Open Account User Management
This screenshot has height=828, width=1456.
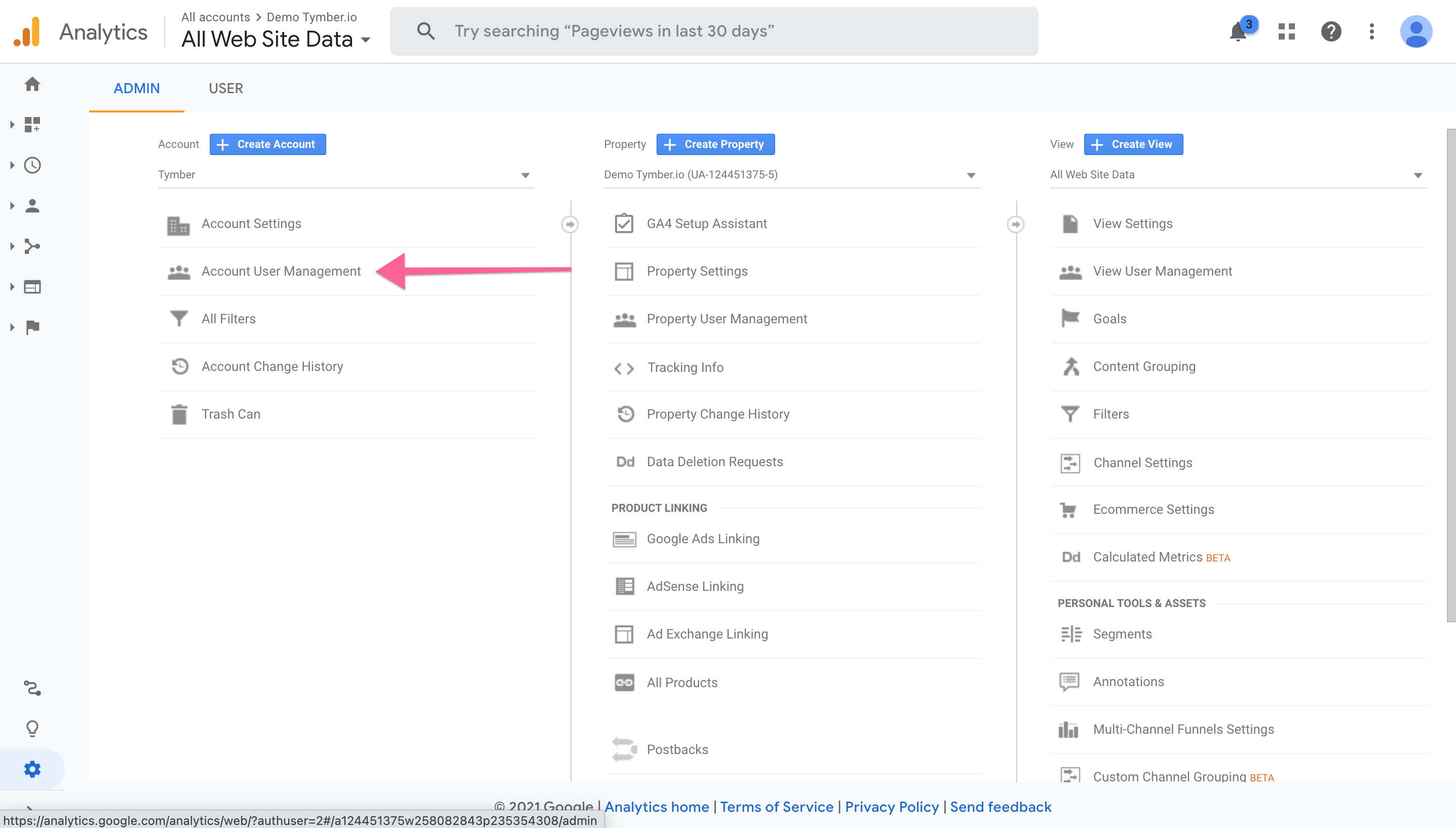281,271
